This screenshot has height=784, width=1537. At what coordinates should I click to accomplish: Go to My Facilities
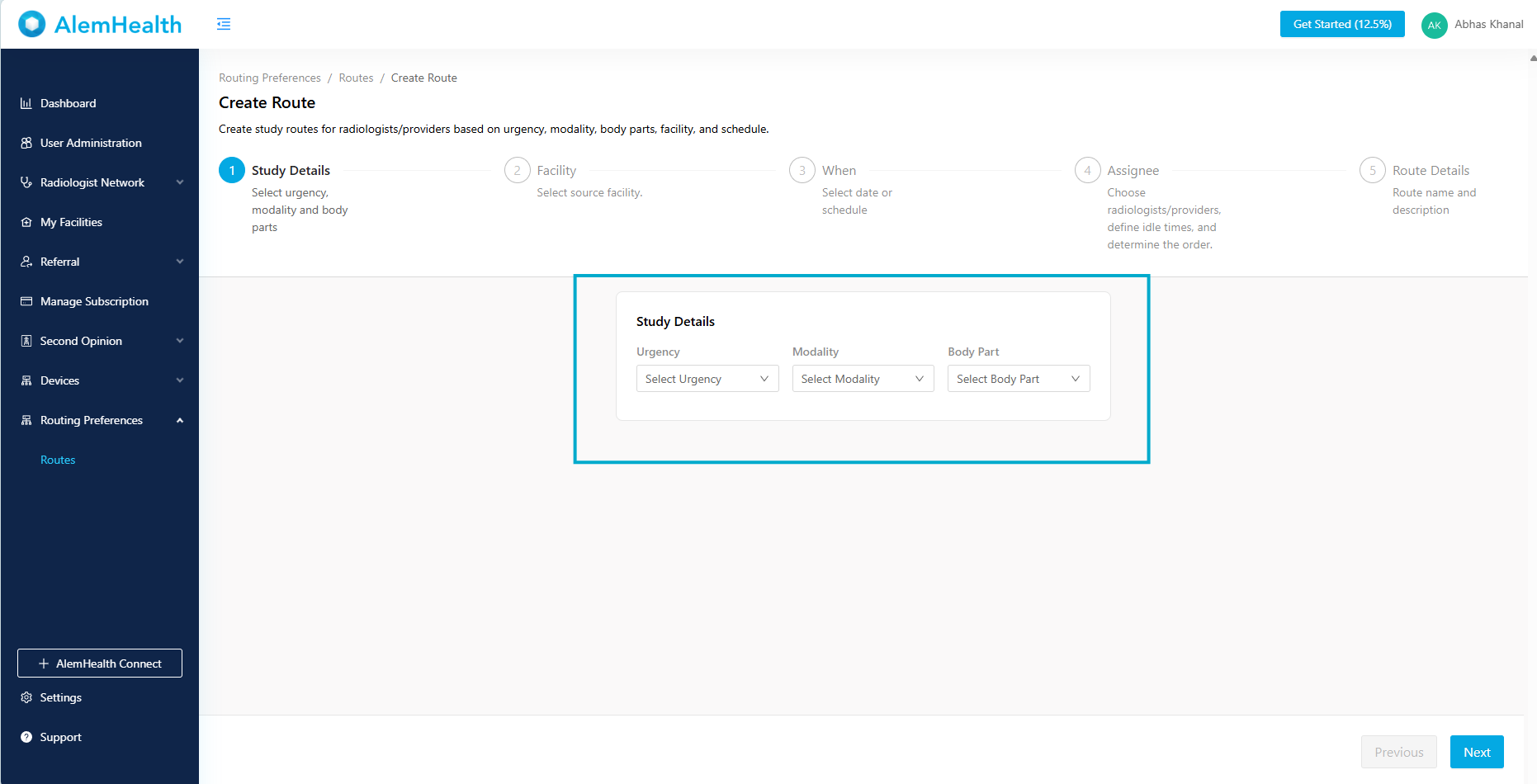tap(99, 222)
